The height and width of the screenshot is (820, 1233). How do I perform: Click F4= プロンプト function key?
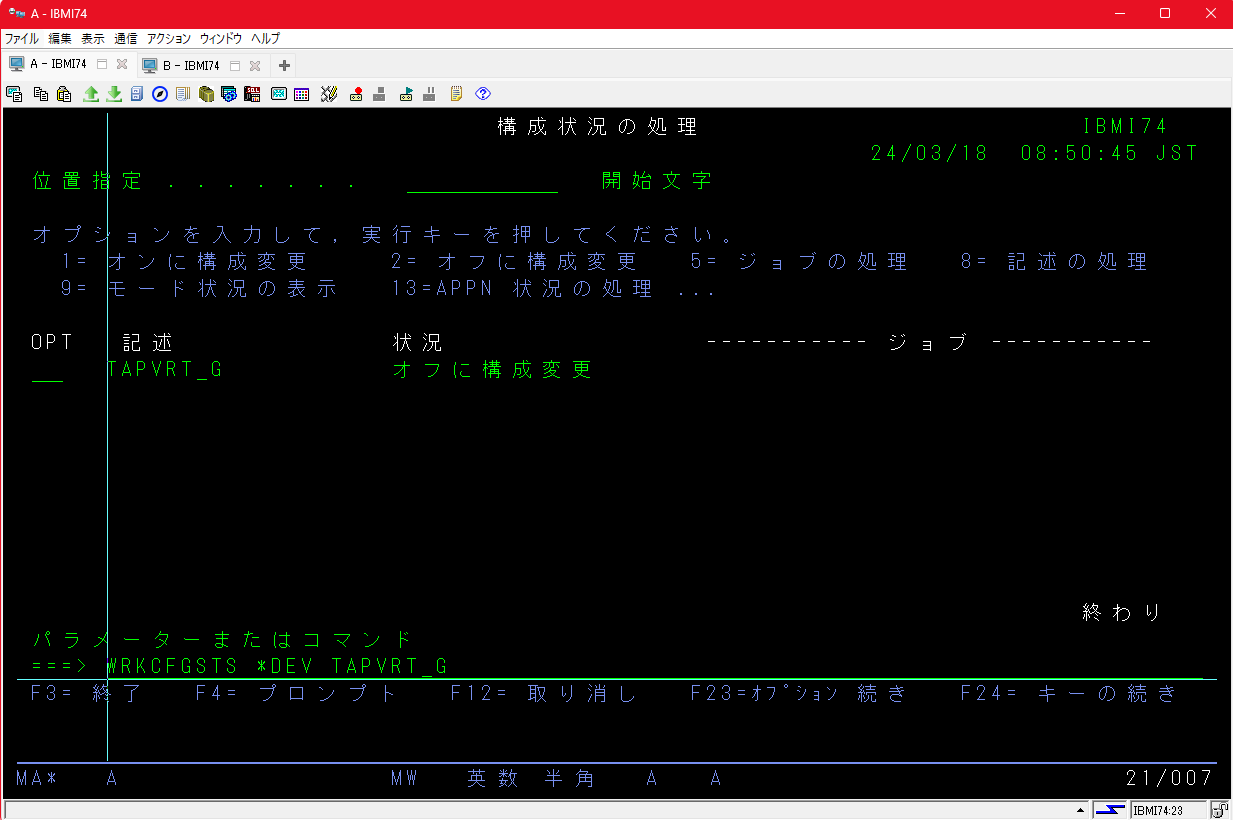point(297,694)
